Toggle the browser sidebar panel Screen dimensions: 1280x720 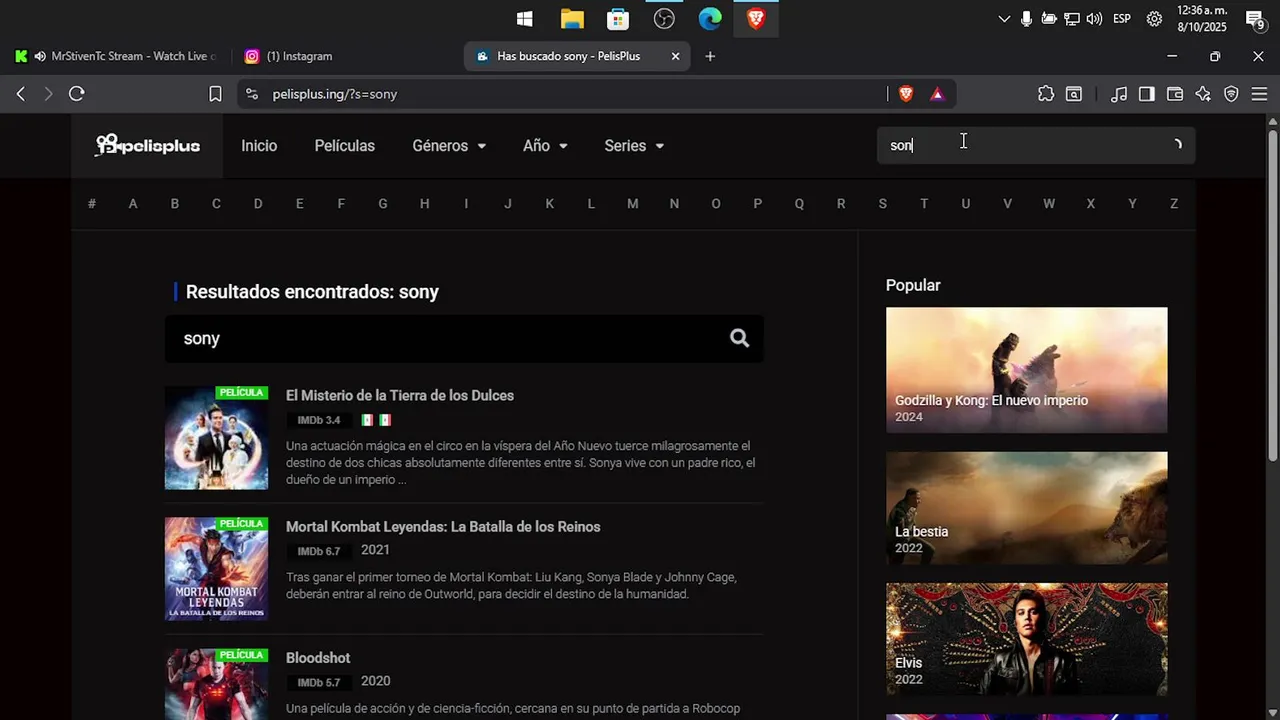(1147, 94)
